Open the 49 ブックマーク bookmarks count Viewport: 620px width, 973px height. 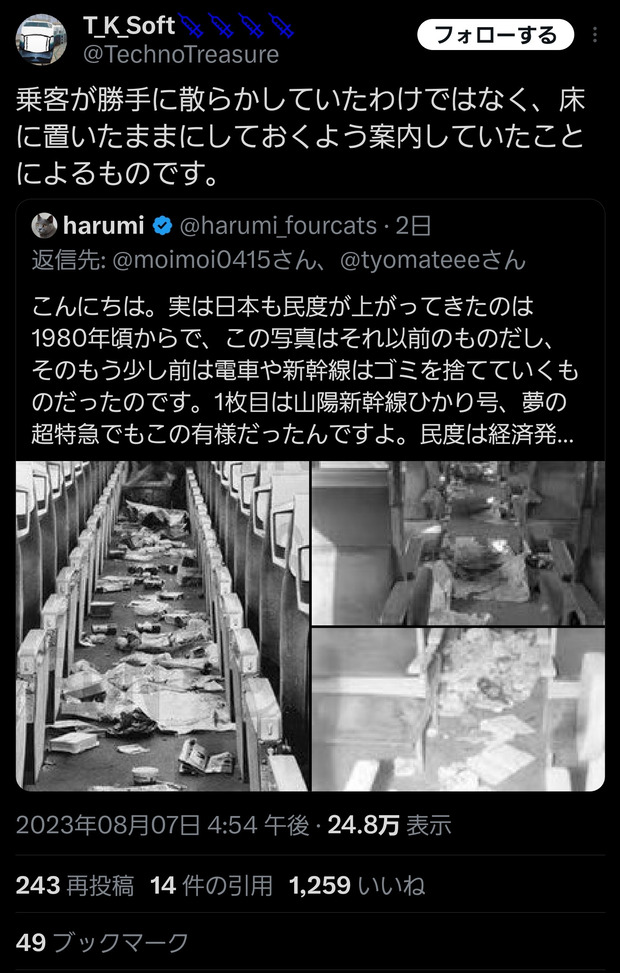click(x=102, y=943)
